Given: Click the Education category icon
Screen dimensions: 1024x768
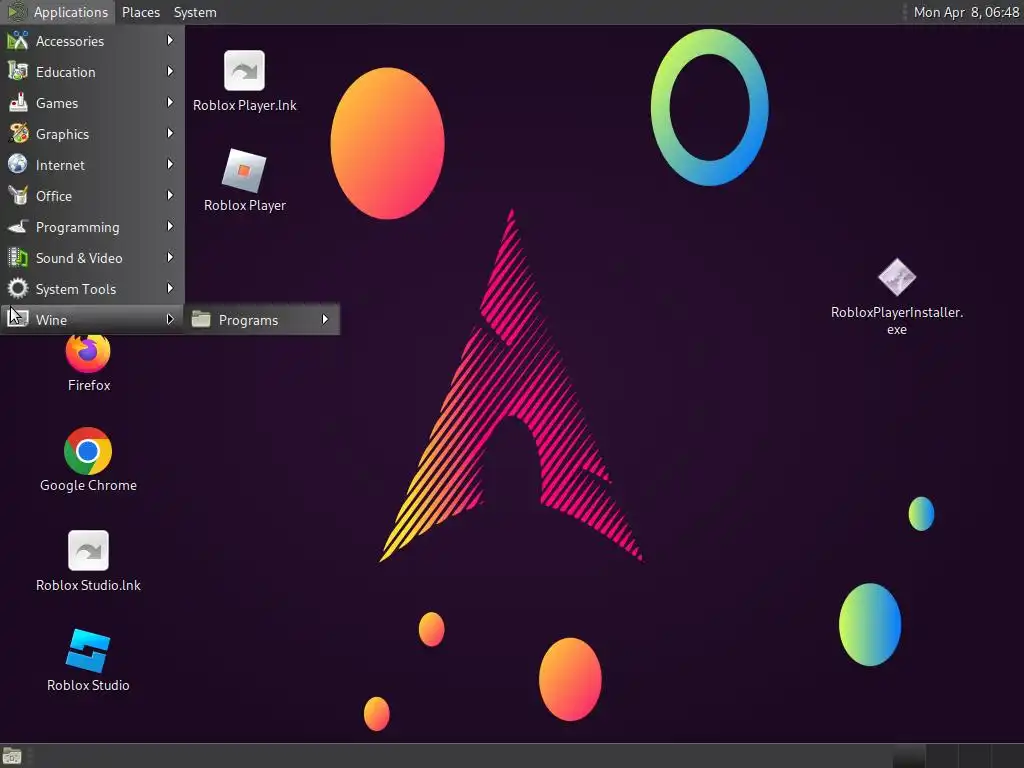Looking at the screenshot, I should 18,72.
